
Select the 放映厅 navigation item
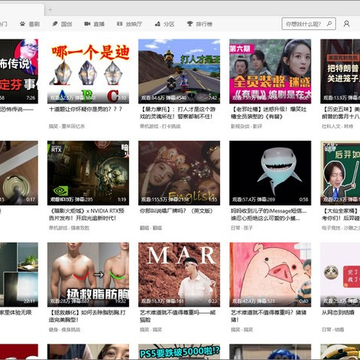pos(130,24)
